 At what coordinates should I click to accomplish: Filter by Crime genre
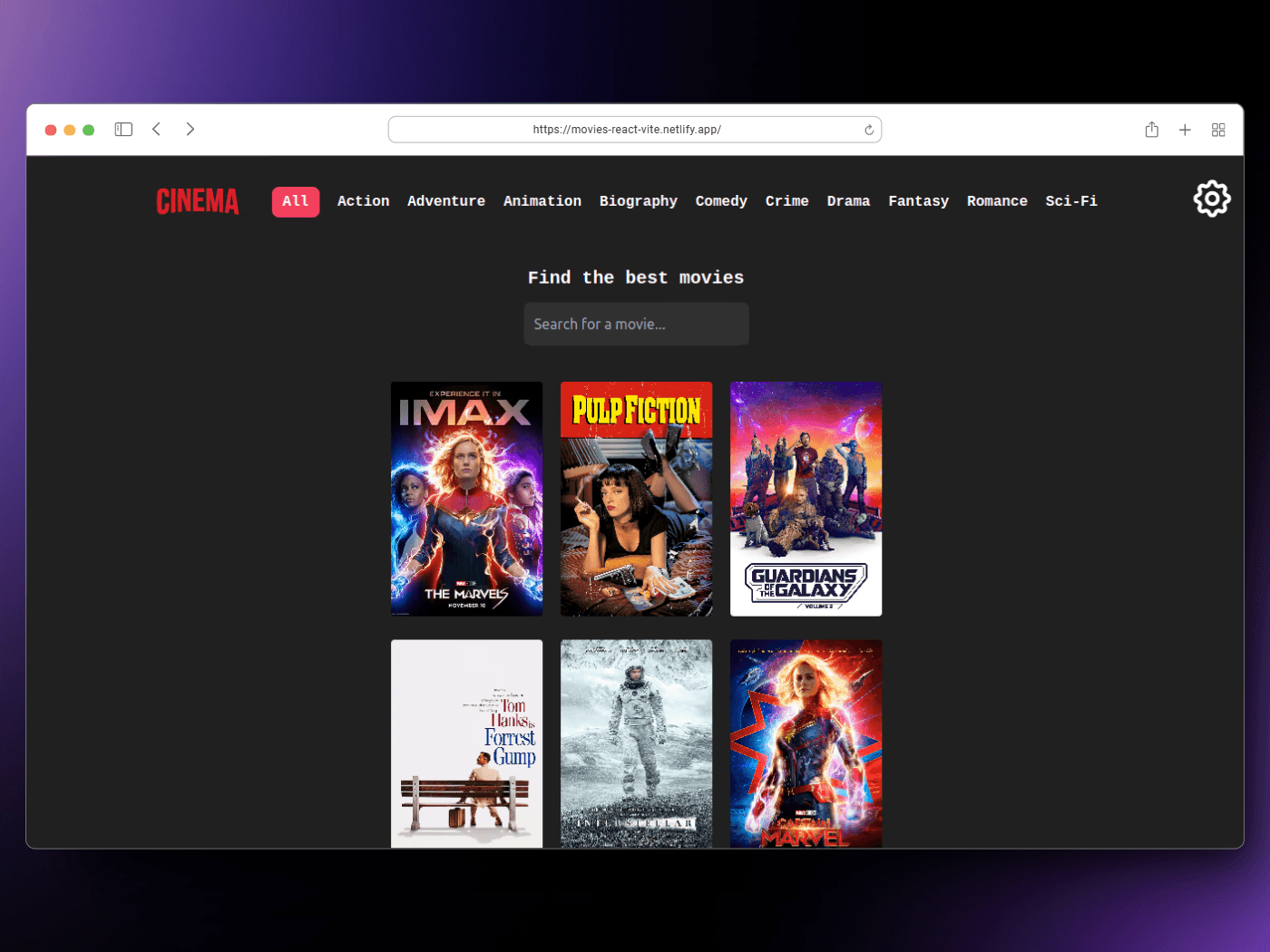click(787, 201)
